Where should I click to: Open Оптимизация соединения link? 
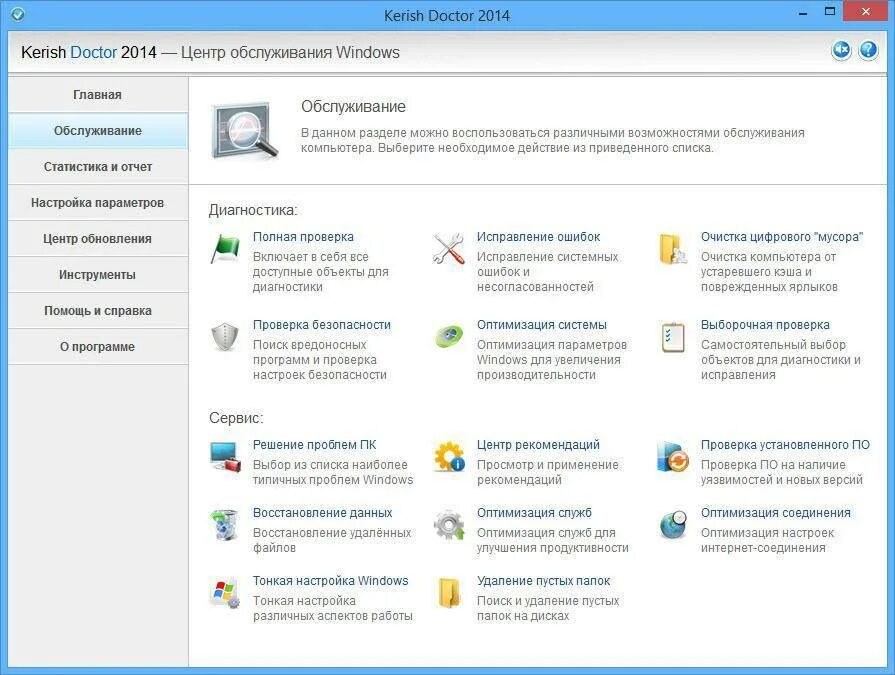click(x=776, y=512)
